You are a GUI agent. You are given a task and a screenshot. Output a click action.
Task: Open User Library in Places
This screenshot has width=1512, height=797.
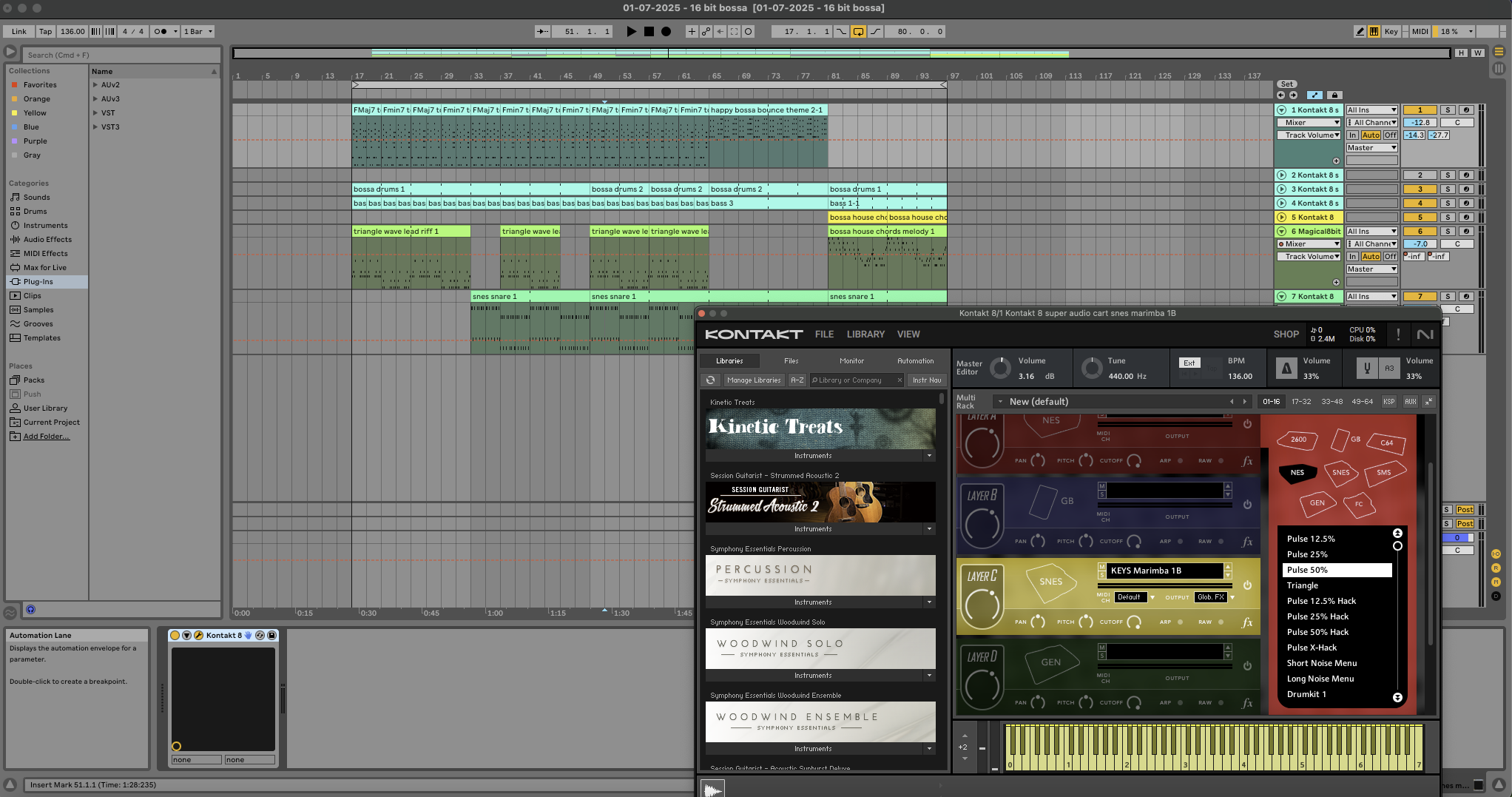click(45, 408)
